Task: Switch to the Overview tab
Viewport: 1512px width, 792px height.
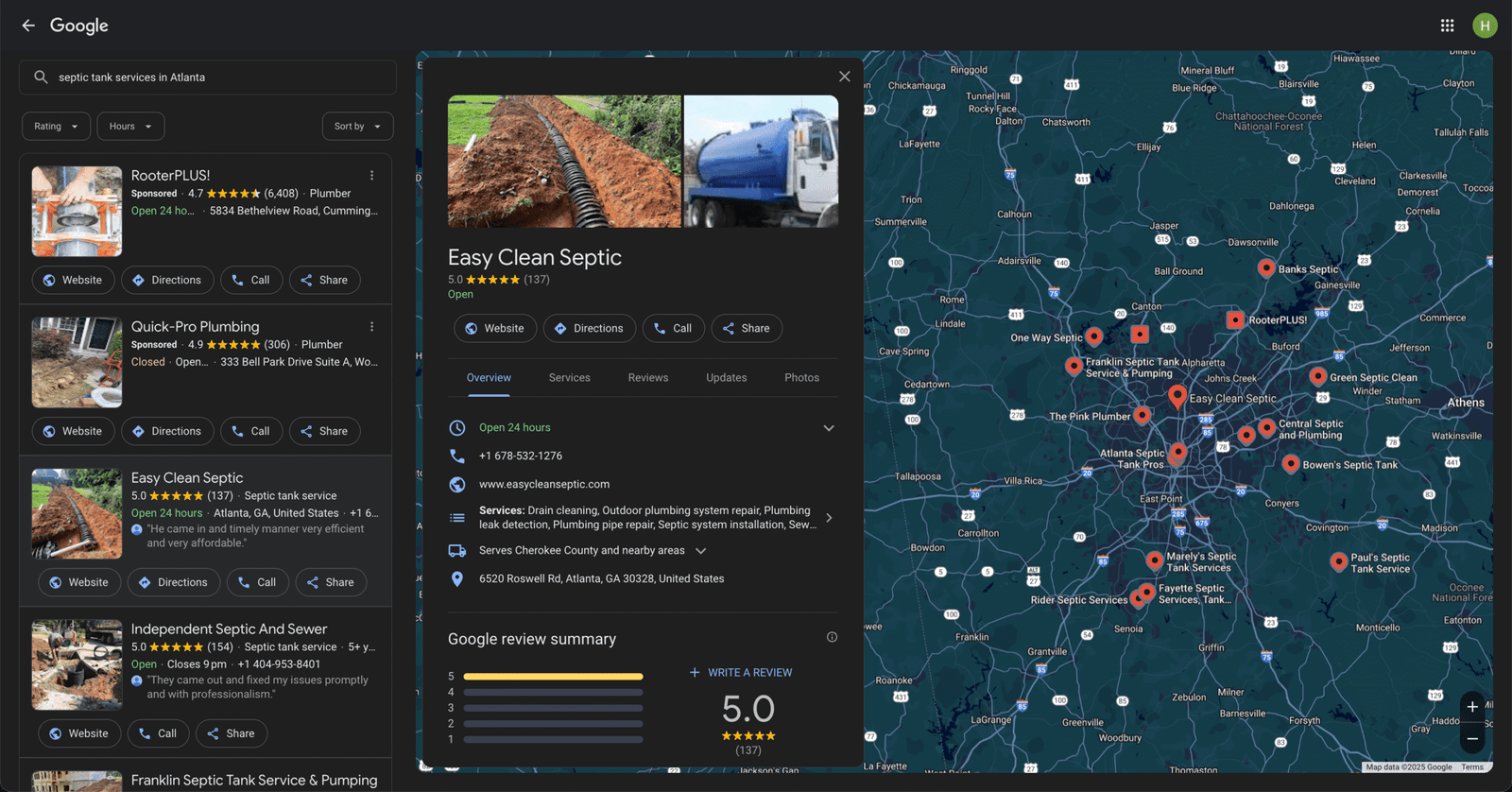Action: point(489,378)
